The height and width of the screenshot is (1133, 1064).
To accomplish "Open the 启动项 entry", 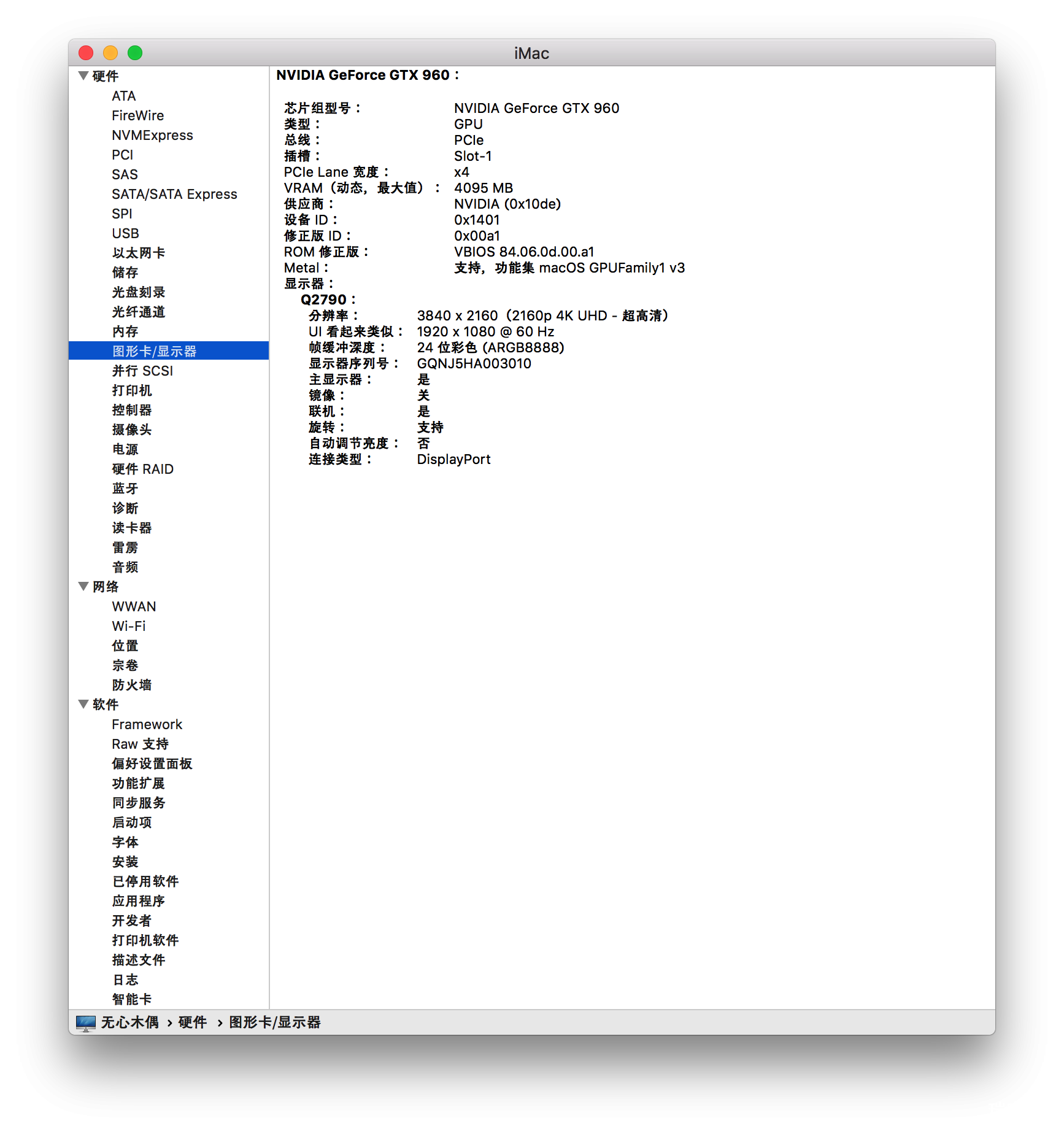I will click(x=132, y=822).
